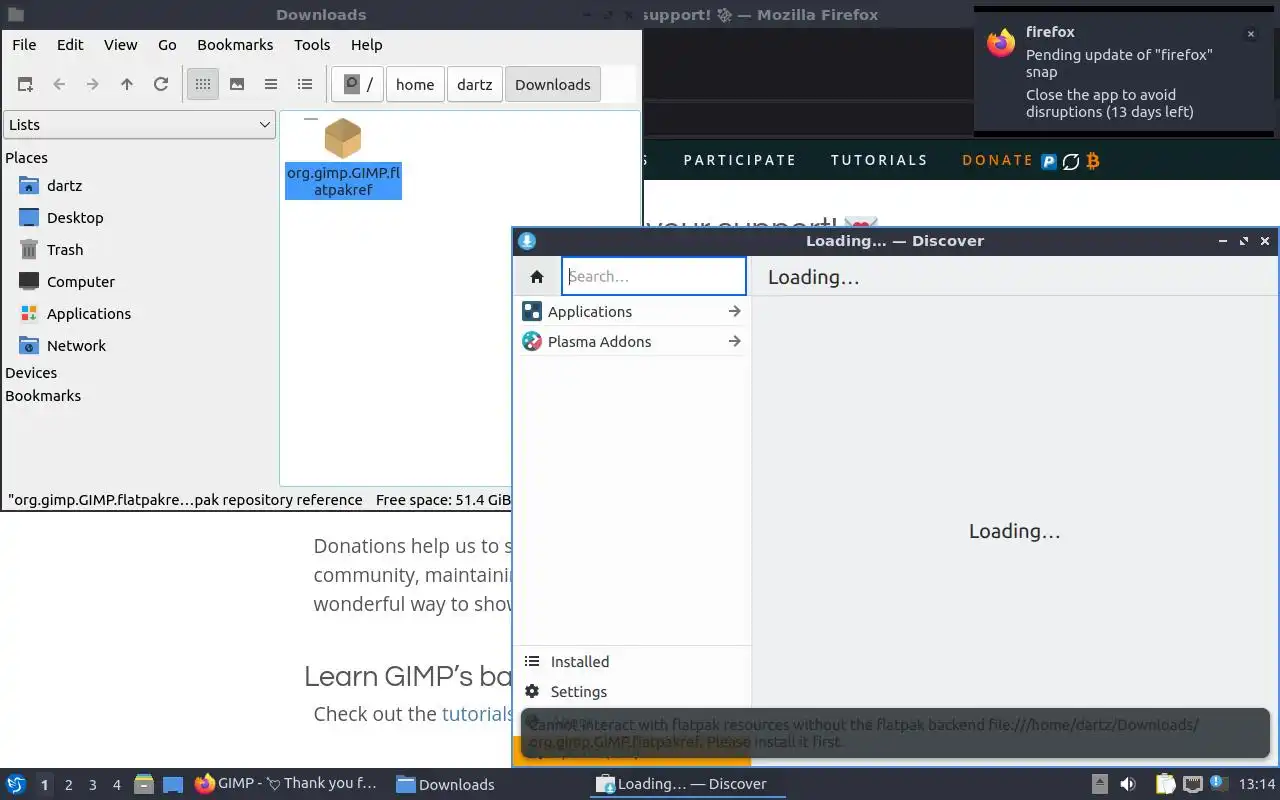The height and width of the screenshot is (800, 1280).
Task: Go back in the Downloads file manager
Action: [x=59, y=85]
